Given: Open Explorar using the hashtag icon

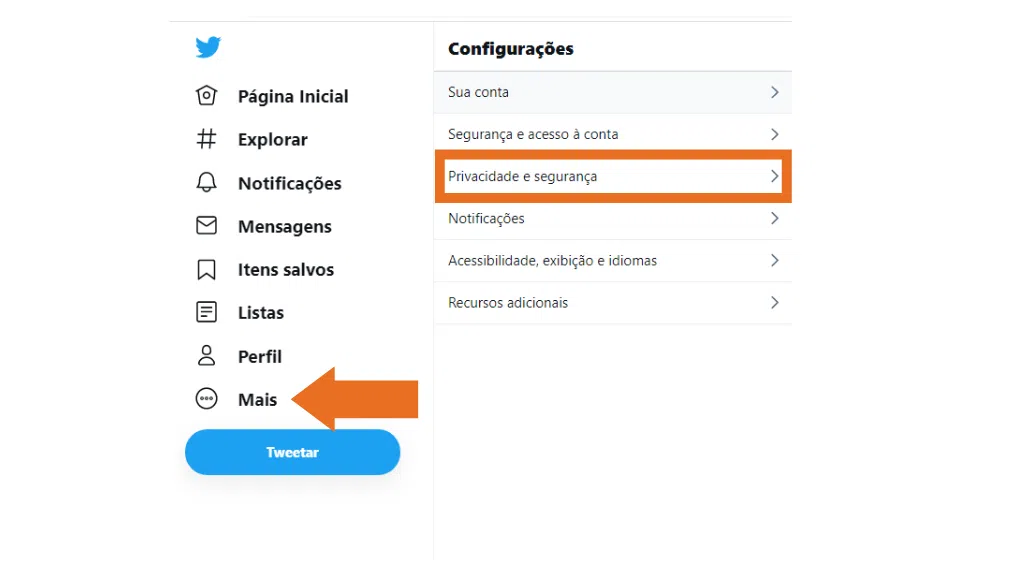Looking at the screenshot, I should pyautogui.click(x=206, y=139).
